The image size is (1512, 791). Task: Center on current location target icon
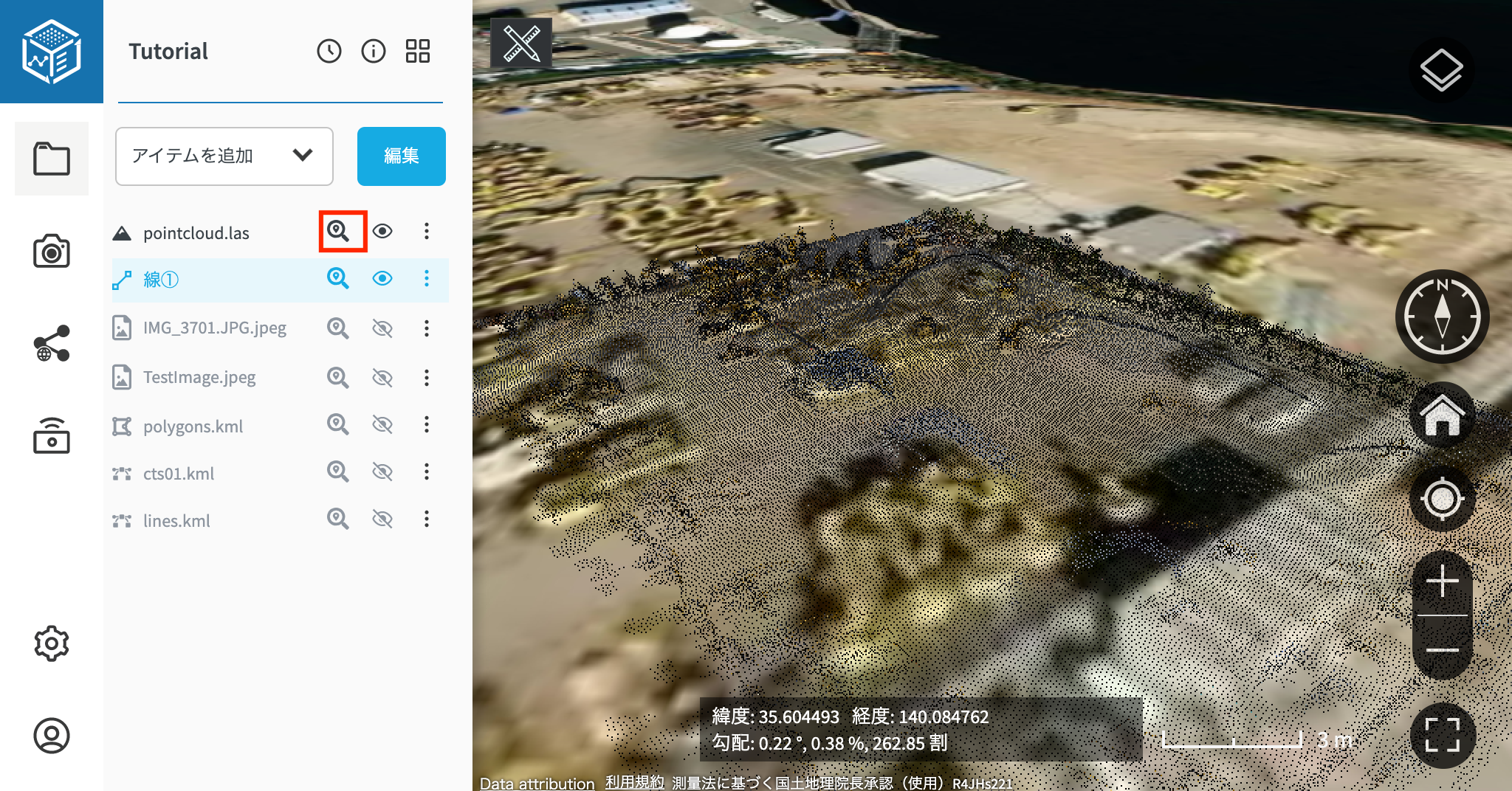pyautogui.click(x=1442, y=500)
